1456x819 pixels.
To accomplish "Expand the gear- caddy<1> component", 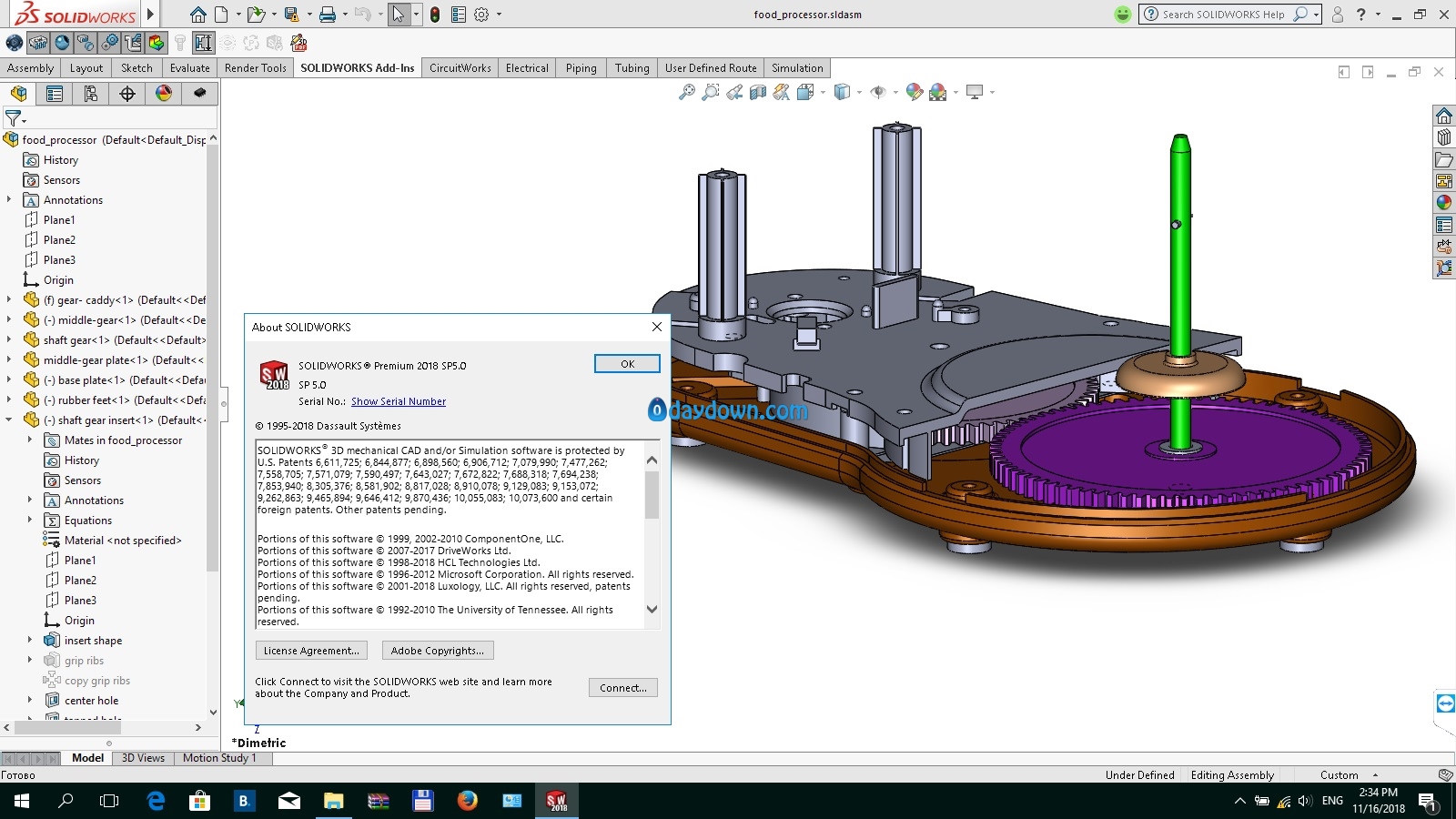I will coord(9,299).
